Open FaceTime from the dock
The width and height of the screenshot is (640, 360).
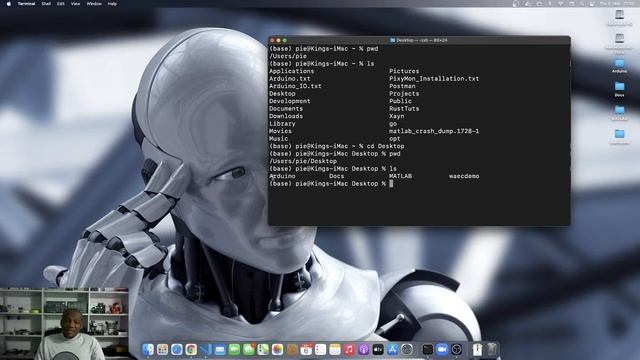(x=234, y=349)
